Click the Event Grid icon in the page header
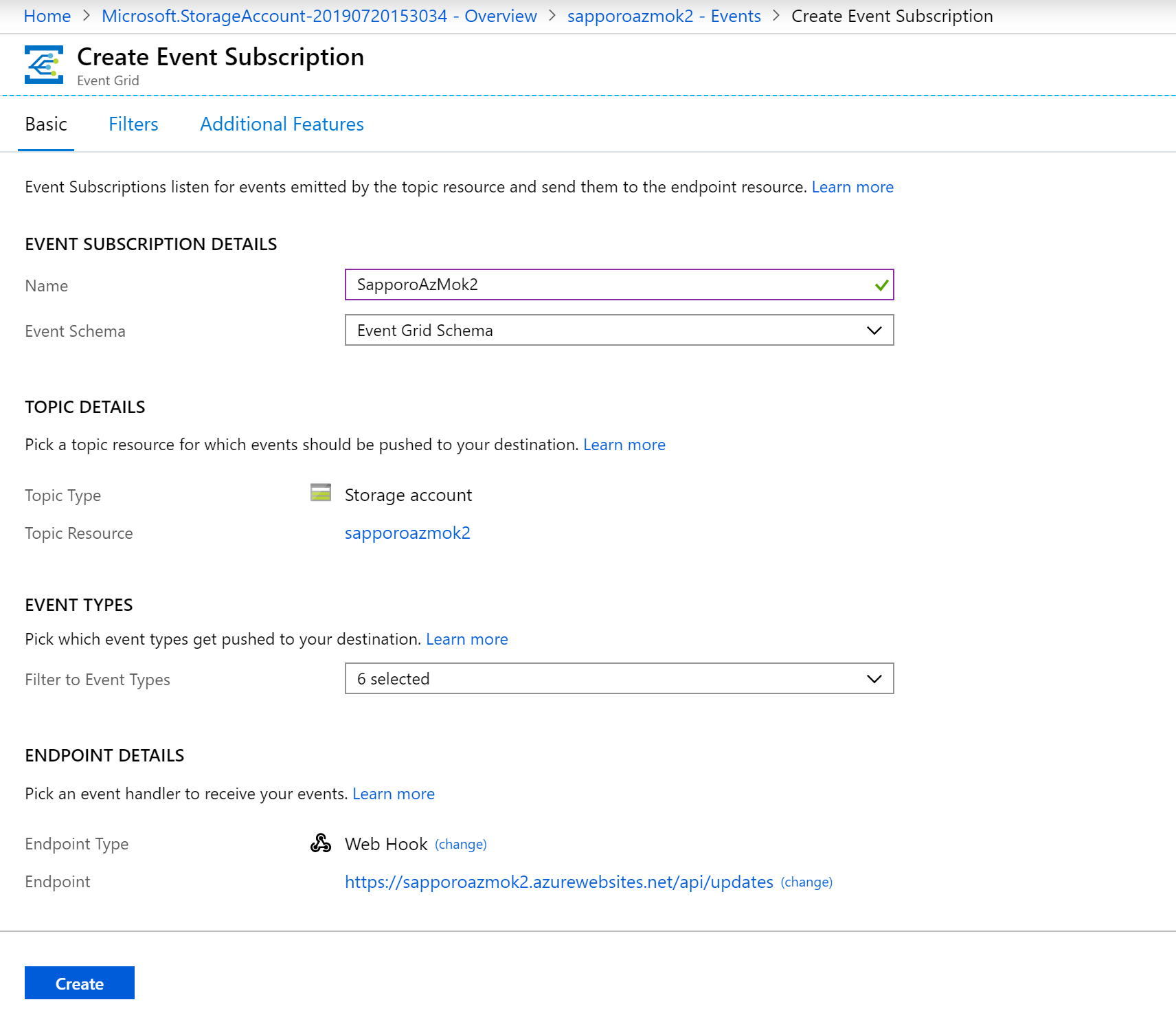1176x1013 pixels. tap(43, 65)
